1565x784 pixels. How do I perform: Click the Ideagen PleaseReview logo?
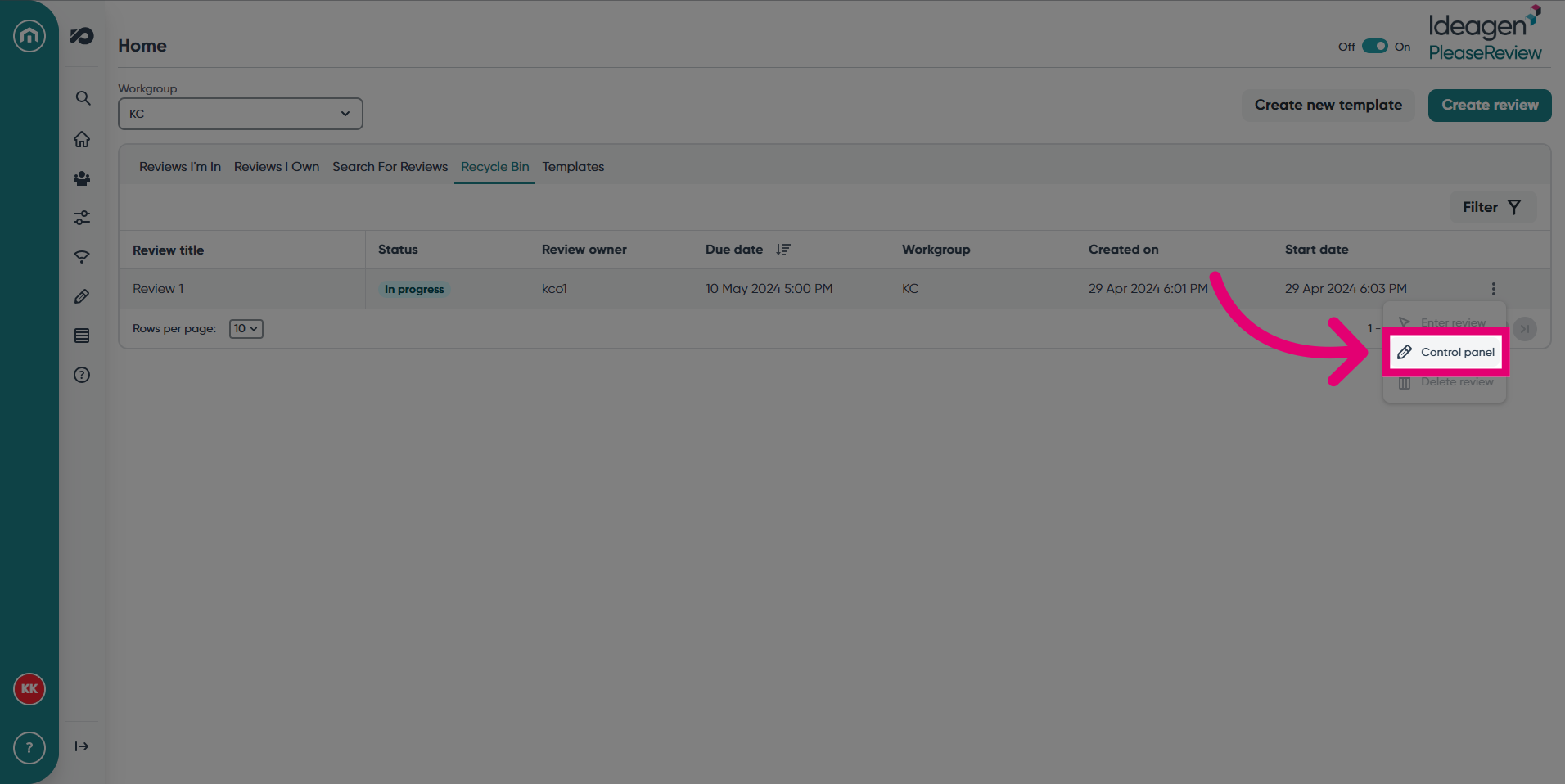coord(1485,34)
